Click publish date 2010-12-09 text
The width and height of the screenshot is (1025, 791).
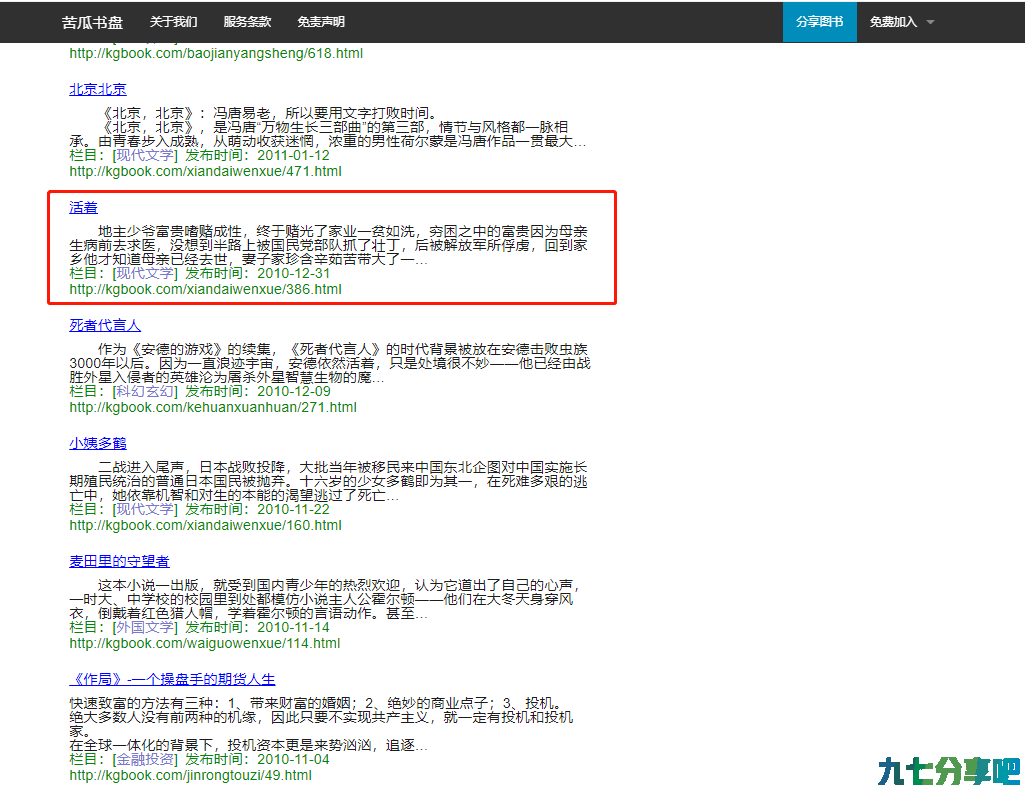[x=293, y=391]
